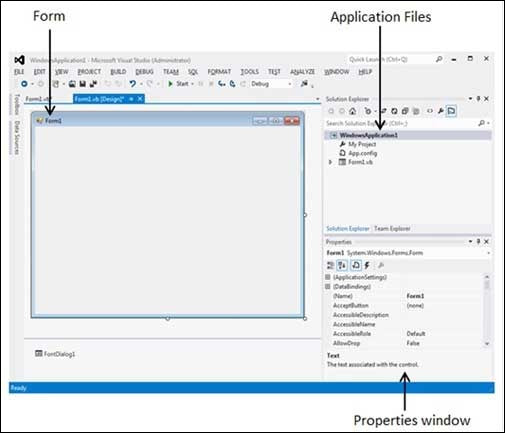Pin the Solution Explorer panel

click(478, 99)
